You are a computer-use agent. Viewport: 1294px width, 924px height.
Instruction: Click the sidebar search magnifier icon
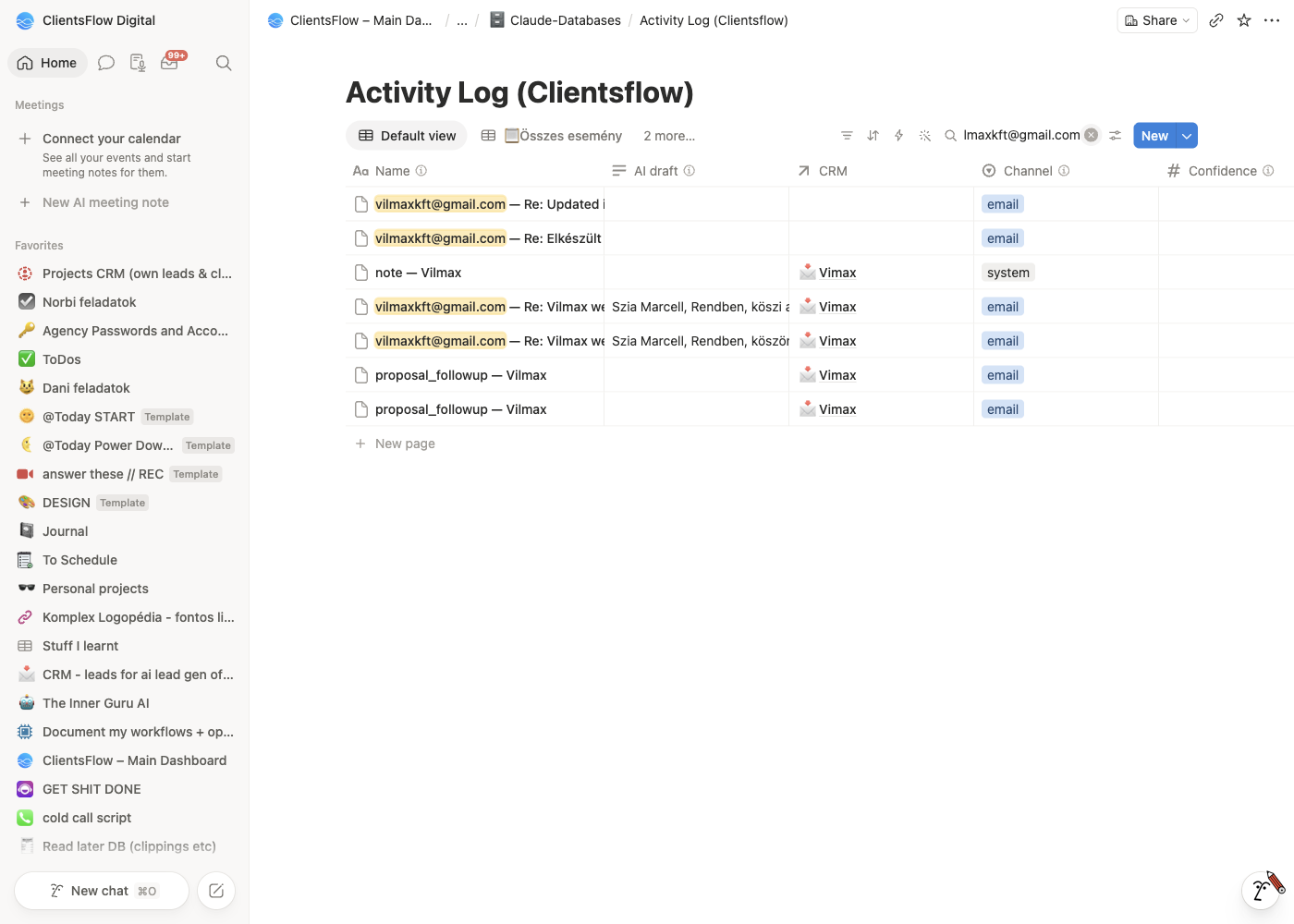[x=224, y=63]
